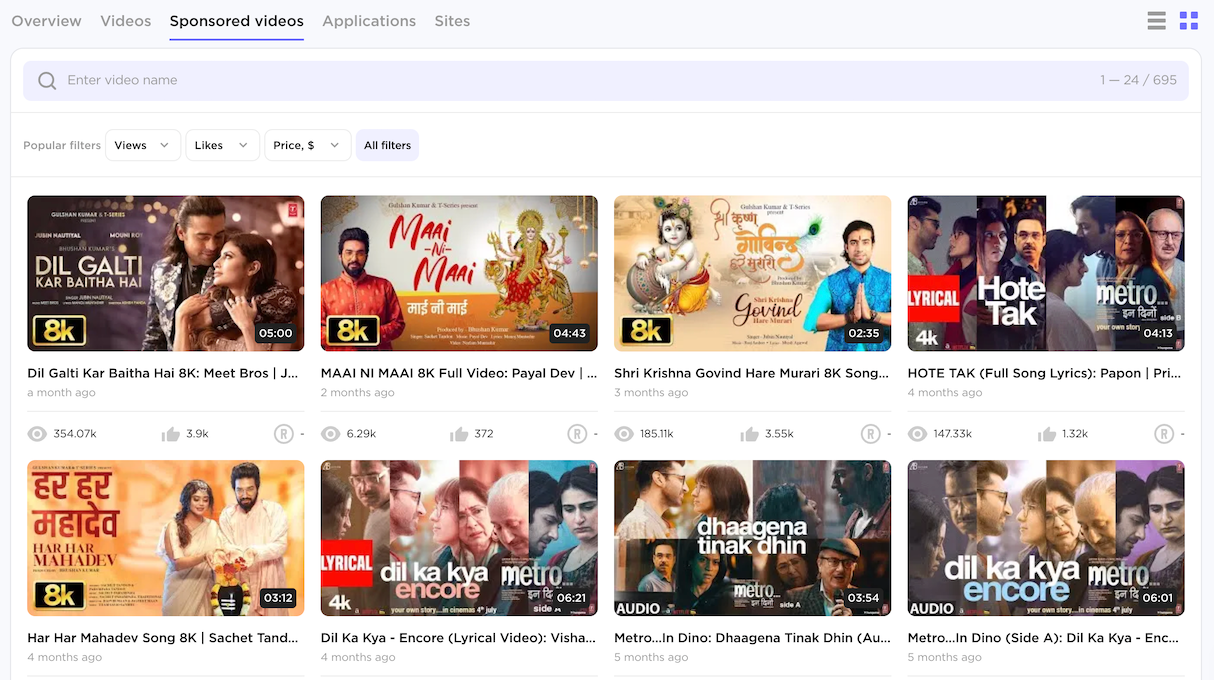Click the R price icon under HOTE TAK video

pos(1164,434)
